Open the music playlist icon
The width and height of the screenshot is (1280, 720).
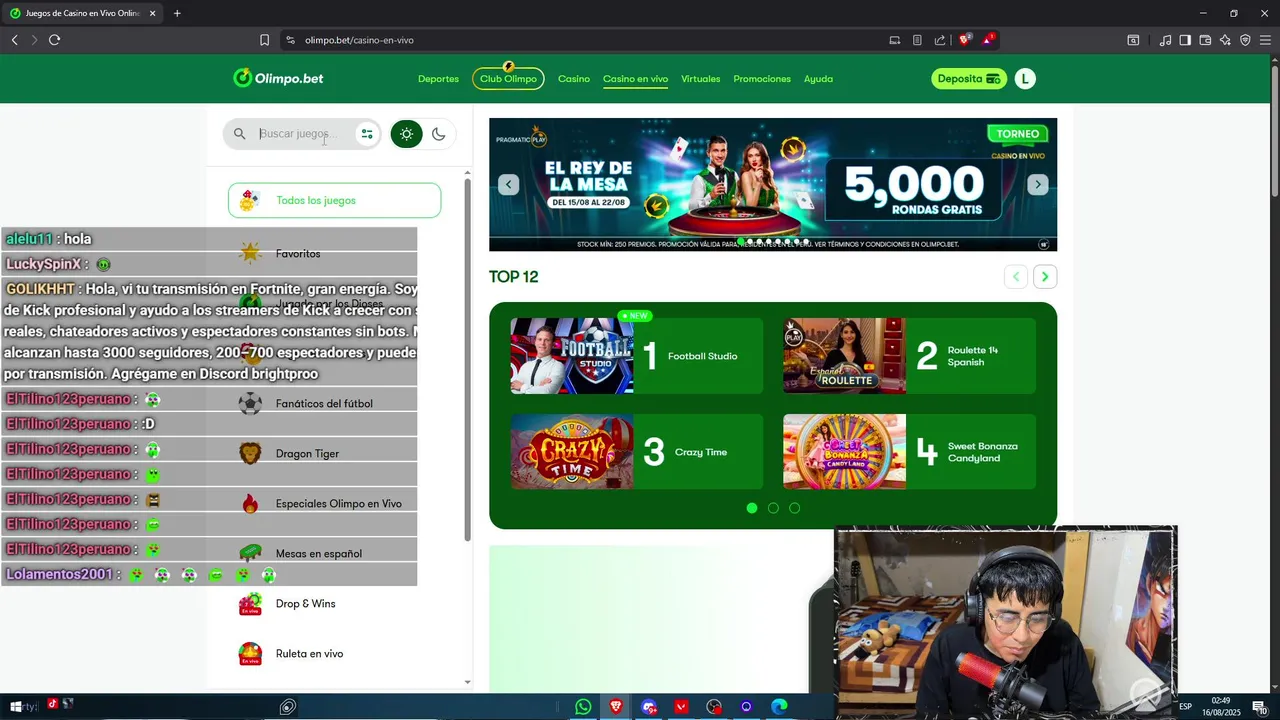point(1165,40)
